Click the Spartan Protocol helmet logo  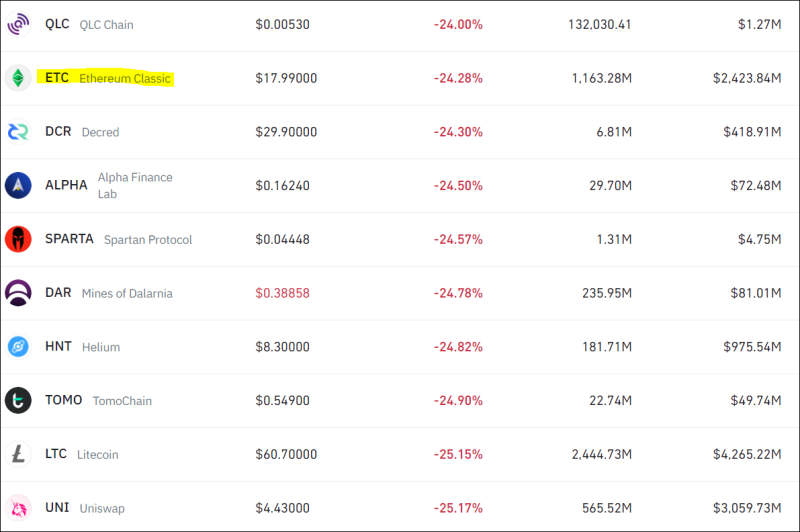point(18,239)
